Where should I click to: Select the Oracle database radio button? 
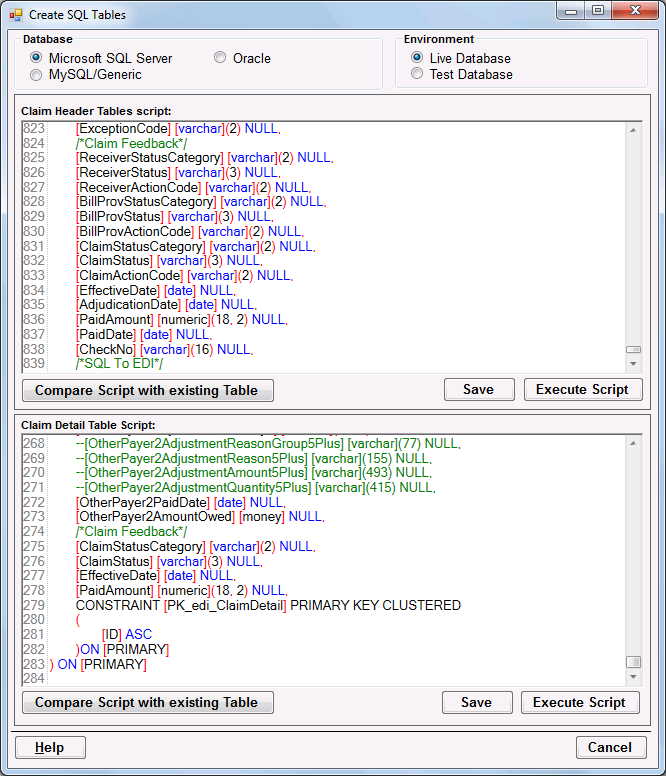point(220,58)
